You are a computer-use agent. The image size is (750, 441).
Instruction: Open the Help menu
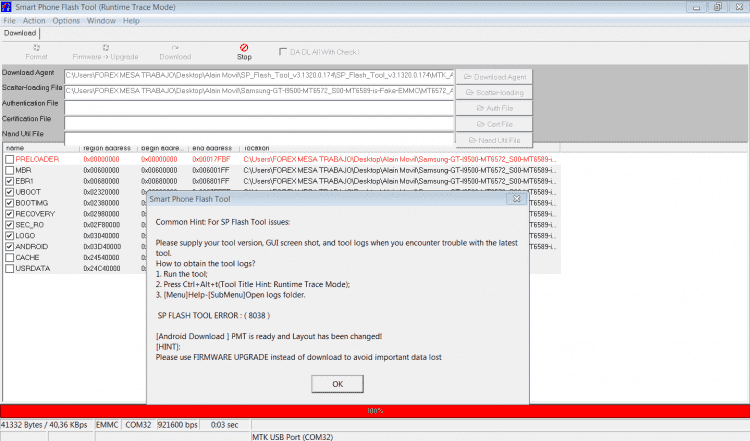(131, 21)
